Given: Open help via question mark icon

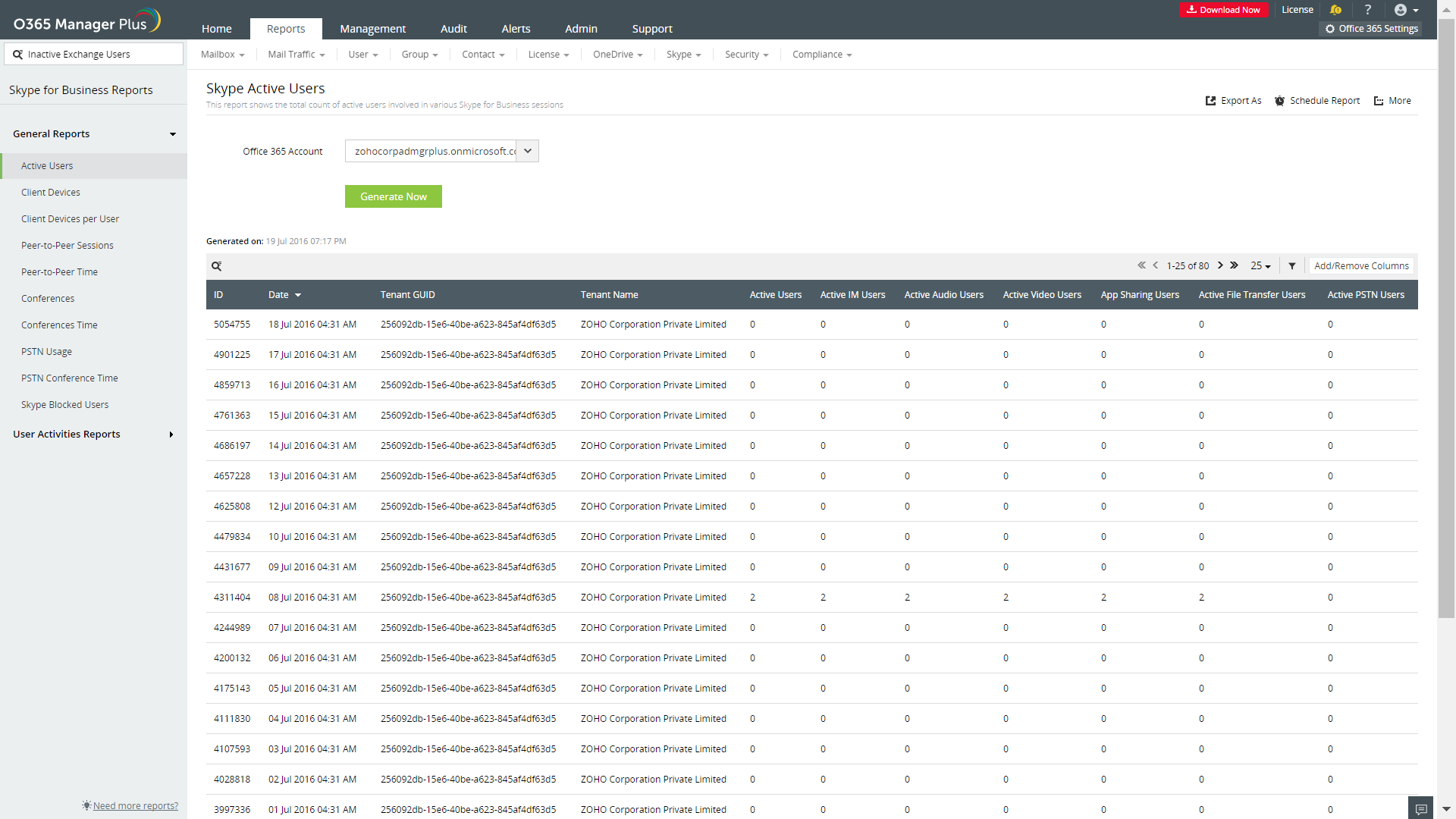Looking at the screenshot, I should pos(1368,10).
